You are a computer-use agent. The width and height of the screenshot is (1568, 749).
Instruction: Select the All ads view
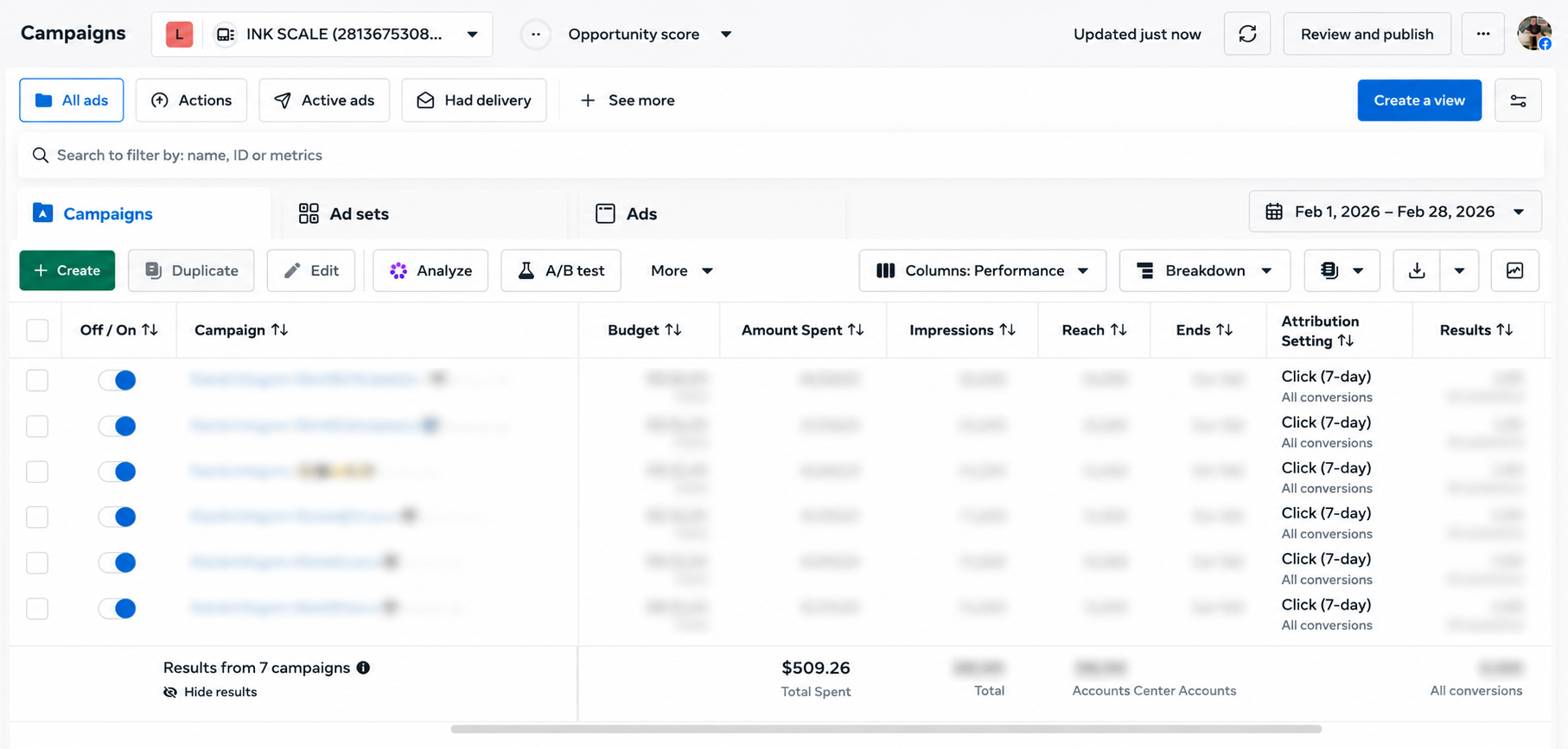72,100
